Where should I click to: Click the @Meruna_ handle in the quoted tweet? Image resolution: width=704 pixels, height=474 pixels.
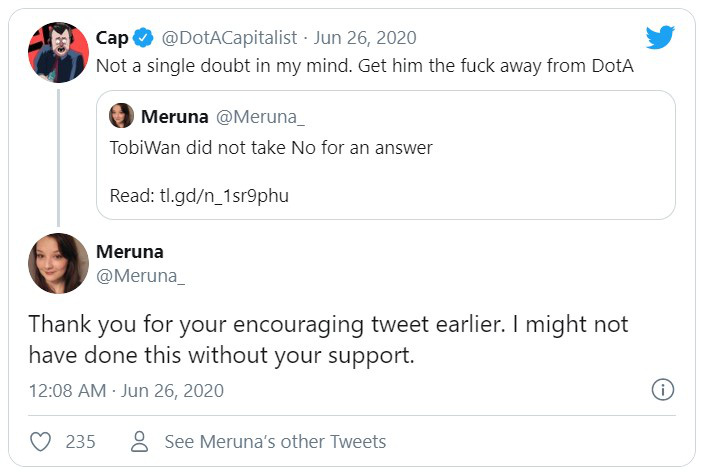(260, 117)
